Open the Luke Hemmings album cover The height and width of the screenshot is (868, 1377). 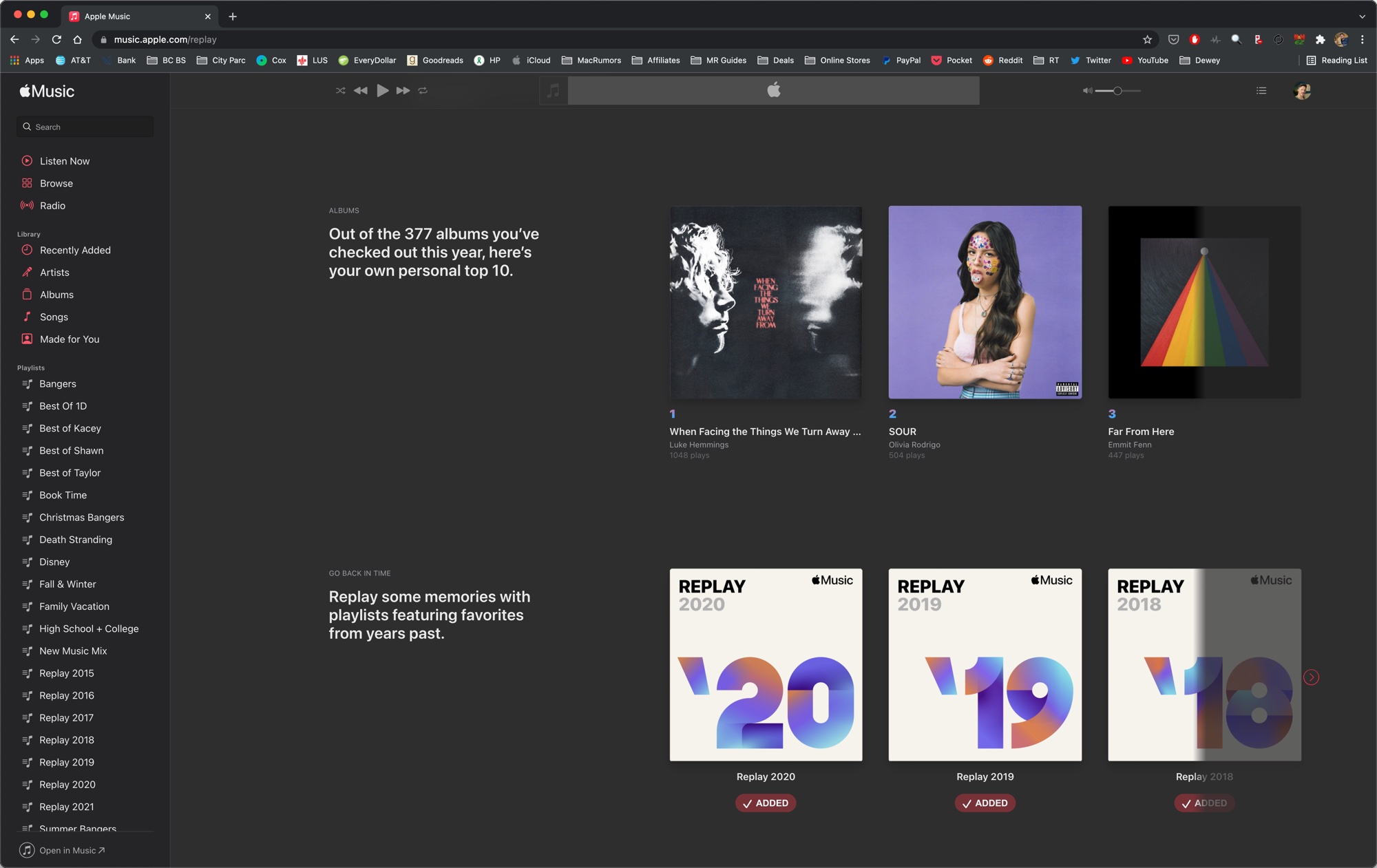click(x=766, y=302)
